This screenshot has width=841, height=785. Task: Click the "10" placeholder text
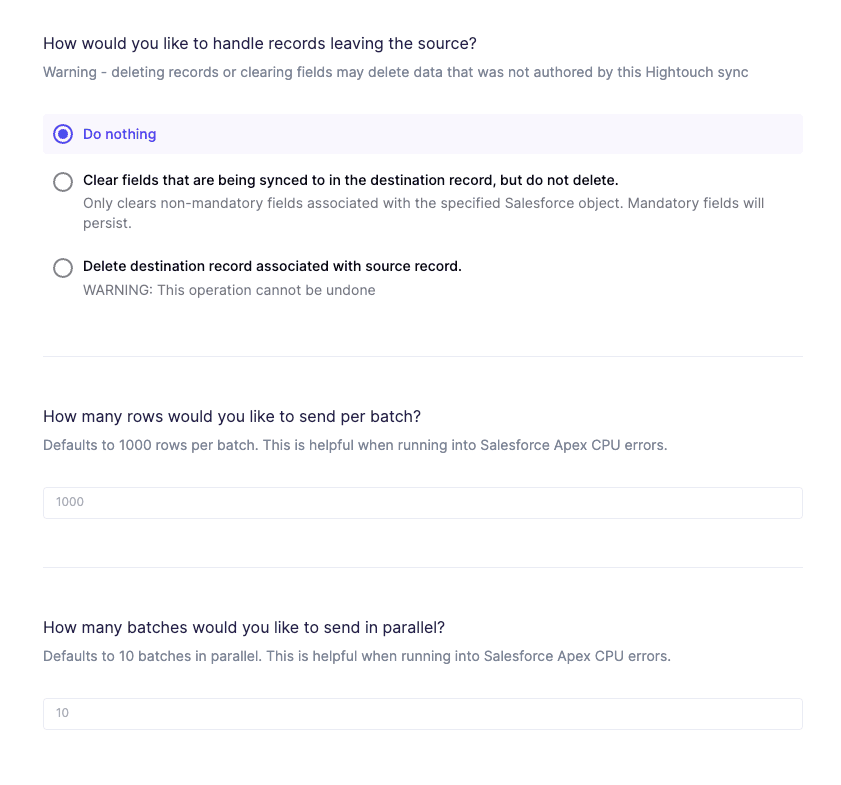pos(63,713)
